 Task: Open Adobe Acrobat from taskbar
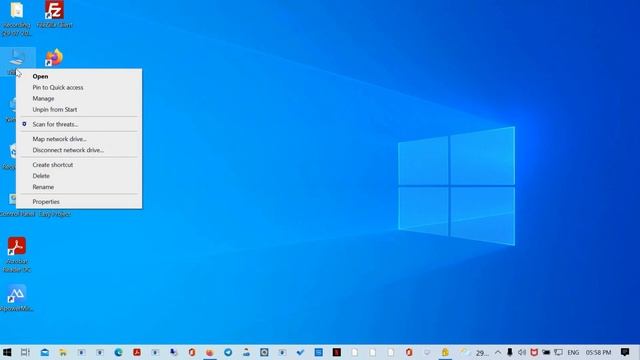click(x=137, y=352)
